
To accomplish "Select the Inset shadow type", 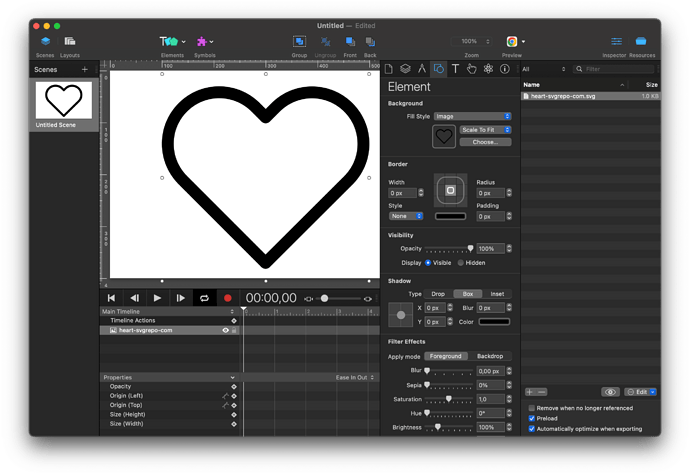I will pyautogui.click(x=497, y=294).
